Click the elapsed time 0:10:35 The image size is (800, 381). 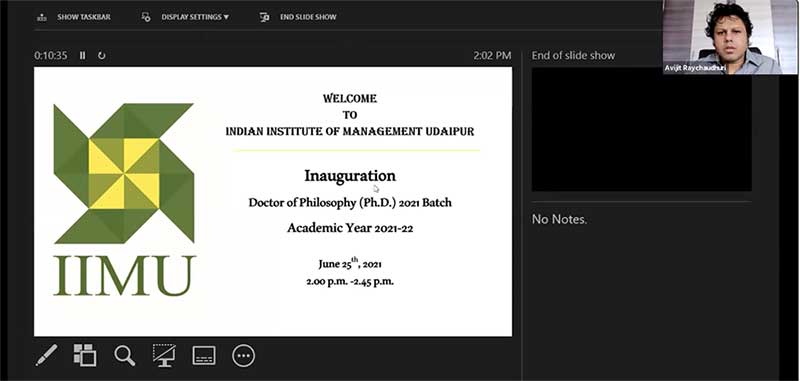51,55
